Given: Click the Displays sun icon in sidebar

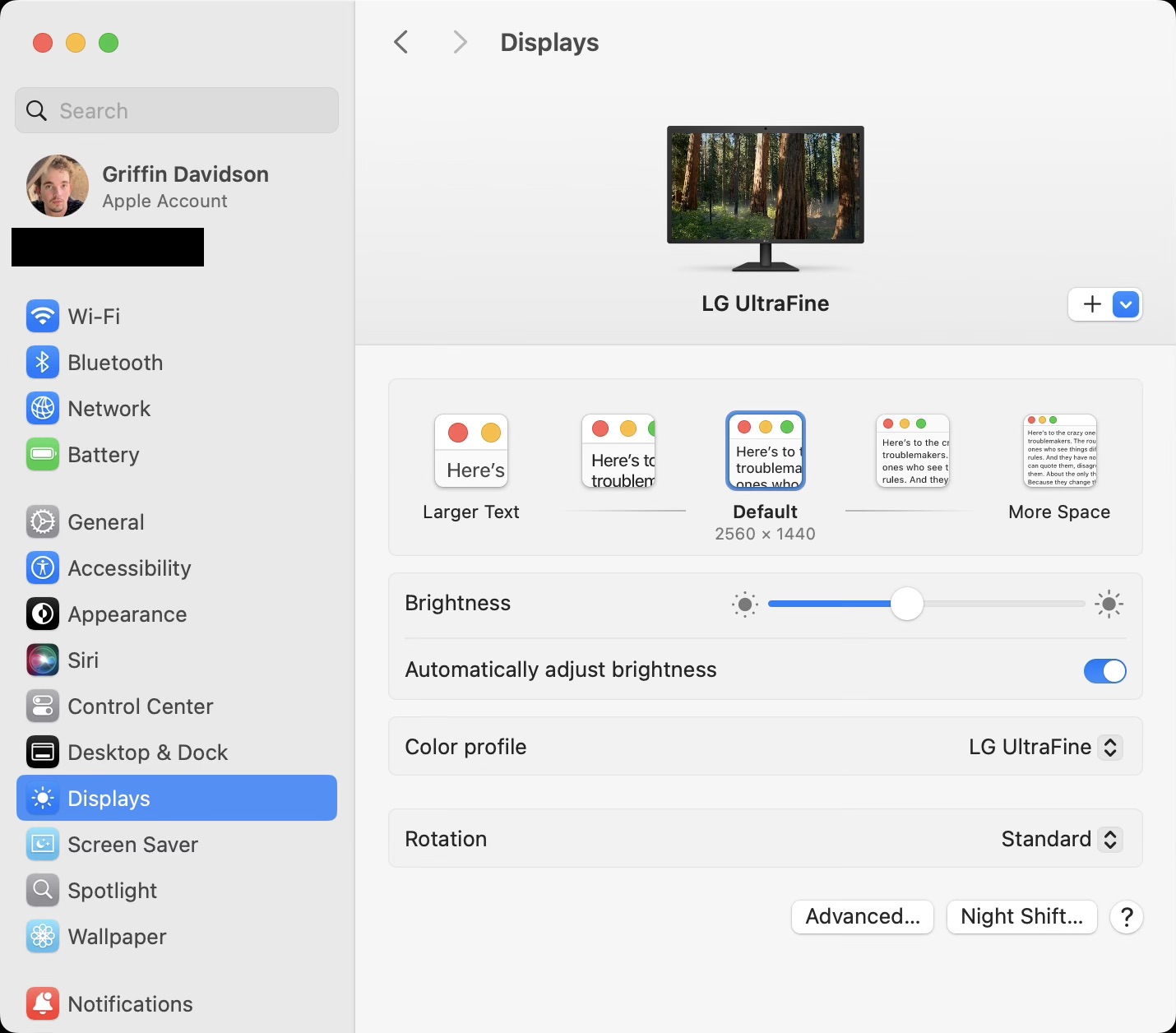Looking at the screenshot, I should point(43,799).
